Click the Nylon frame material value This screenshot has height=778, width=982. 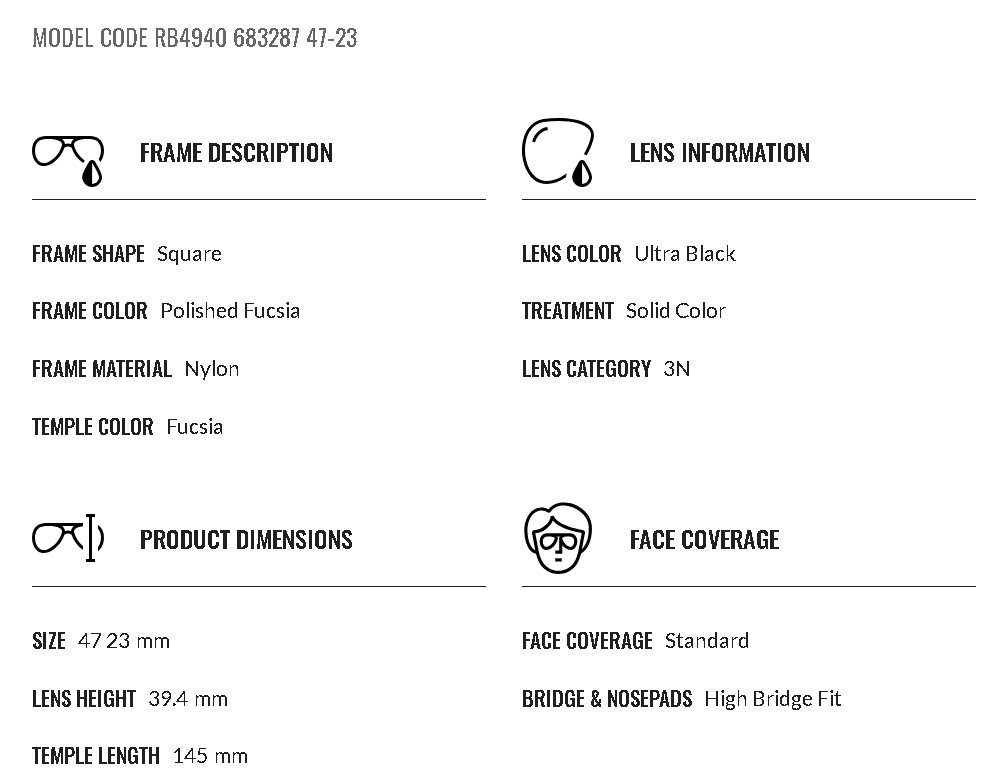click(212, 369)
